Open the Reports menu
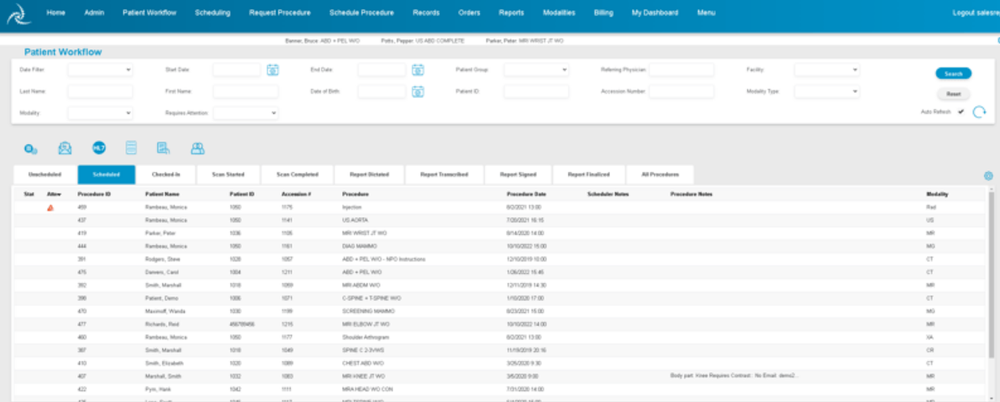Viewport: 1000px width, 402px height. (511, 13)
